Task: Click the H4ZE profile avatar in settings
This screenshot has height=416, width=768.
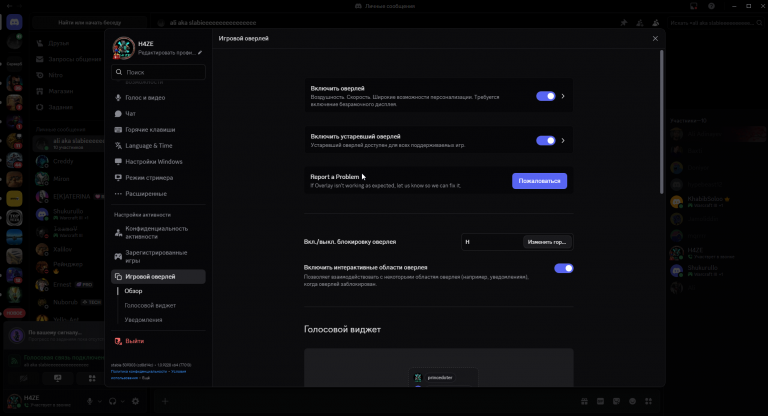Action: 123,48
